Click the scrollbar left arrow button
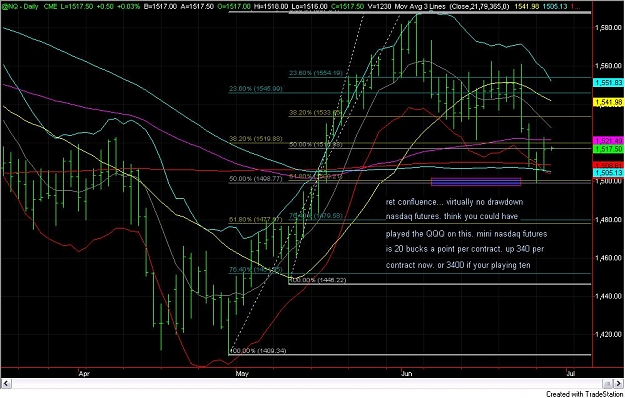Screen dimensions: 625x398 pyautogui.click(x=7, y=384)
